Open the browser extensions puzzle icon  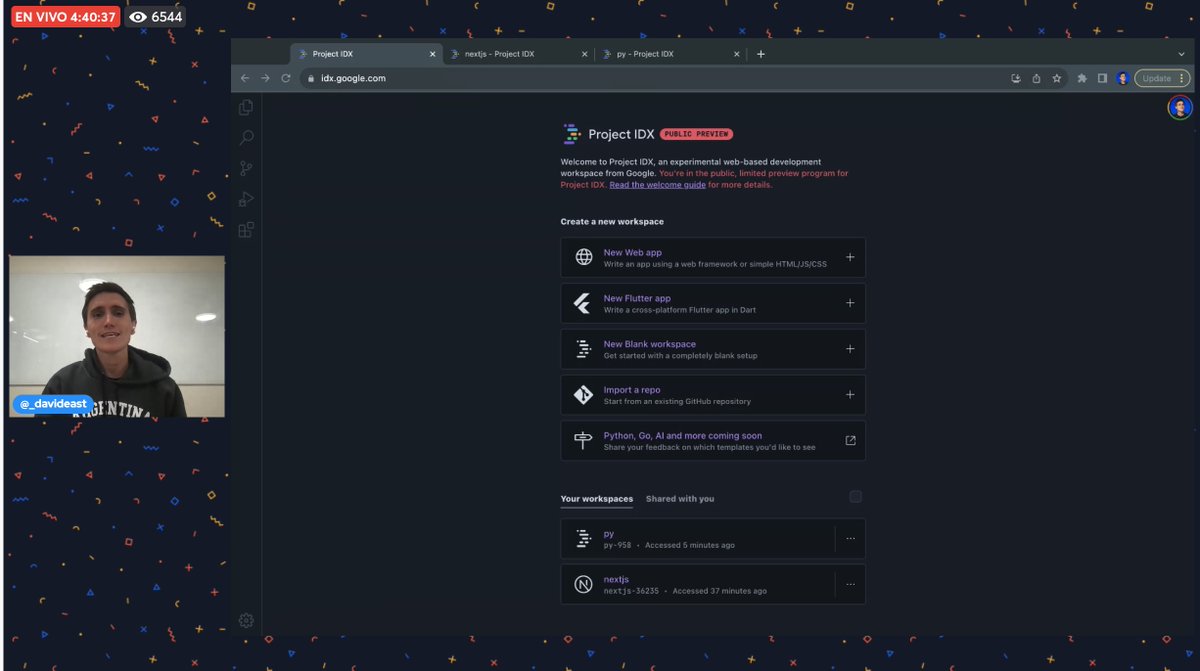tap(1082, 78)
